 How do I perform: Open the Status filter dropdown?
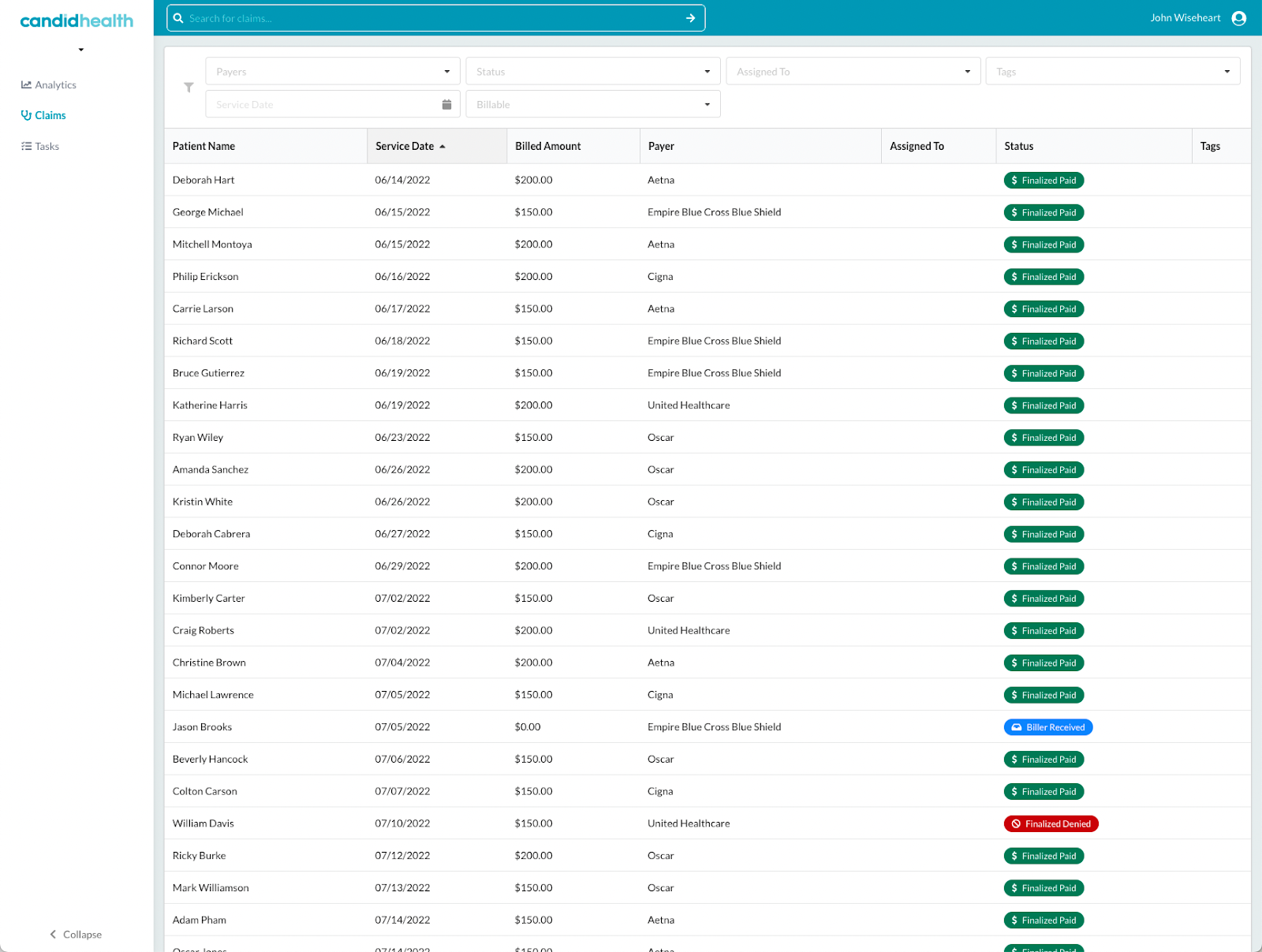[593, 71]
